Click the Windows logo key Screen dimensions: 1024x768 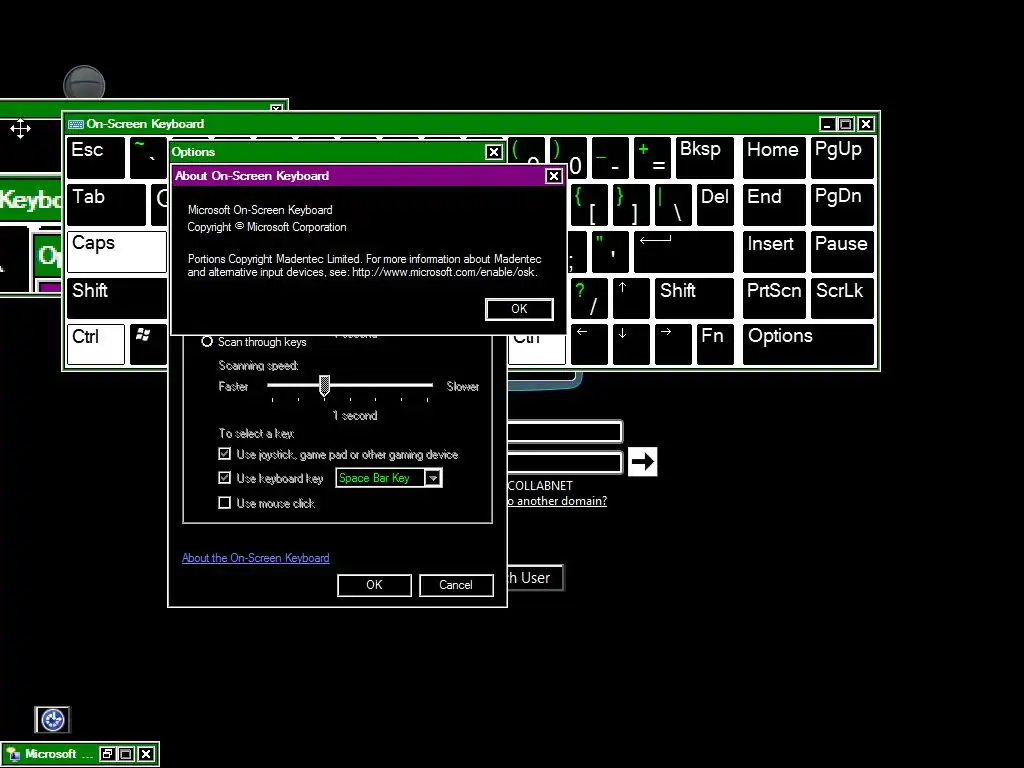tap(148, 344)
